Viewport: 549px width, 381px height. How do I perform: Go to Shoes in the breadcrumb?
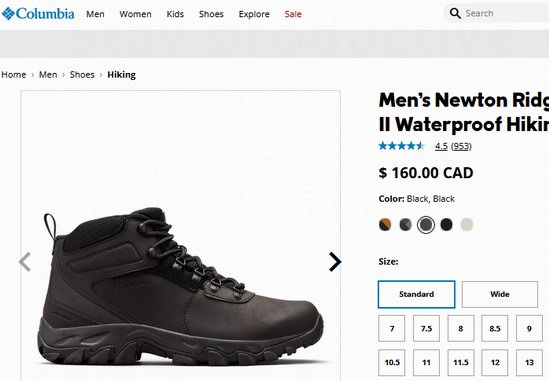coord(82,75)
